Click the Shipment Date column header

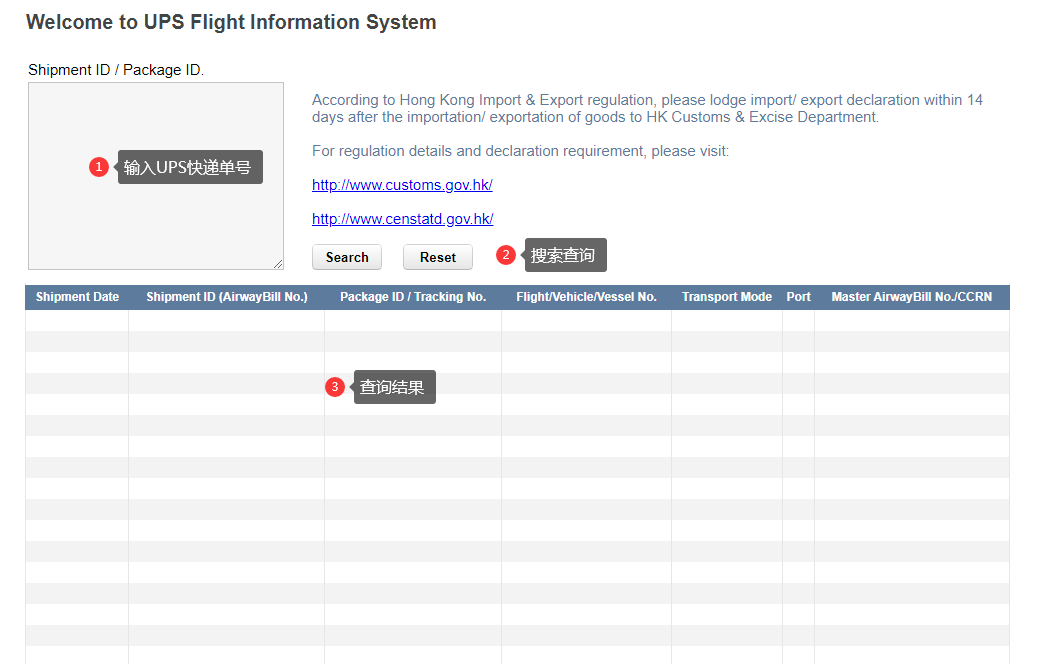pos(77,297)
